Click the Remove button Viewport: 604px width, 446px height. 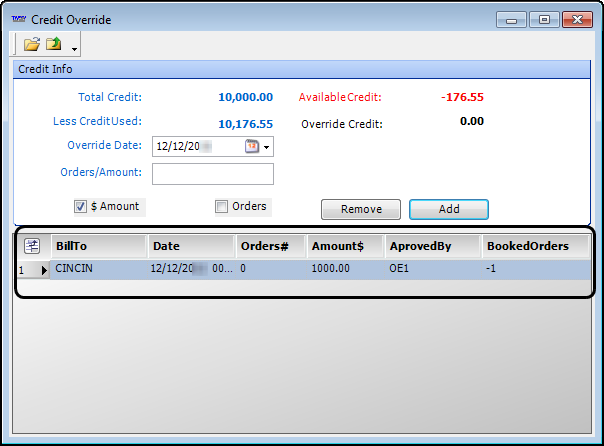361,209
